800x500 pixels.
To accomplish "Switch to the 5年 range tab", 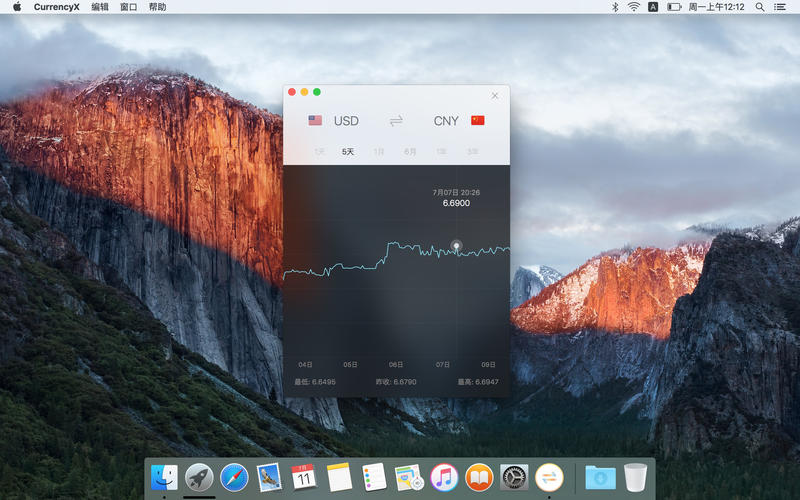I will click(472, 152).
